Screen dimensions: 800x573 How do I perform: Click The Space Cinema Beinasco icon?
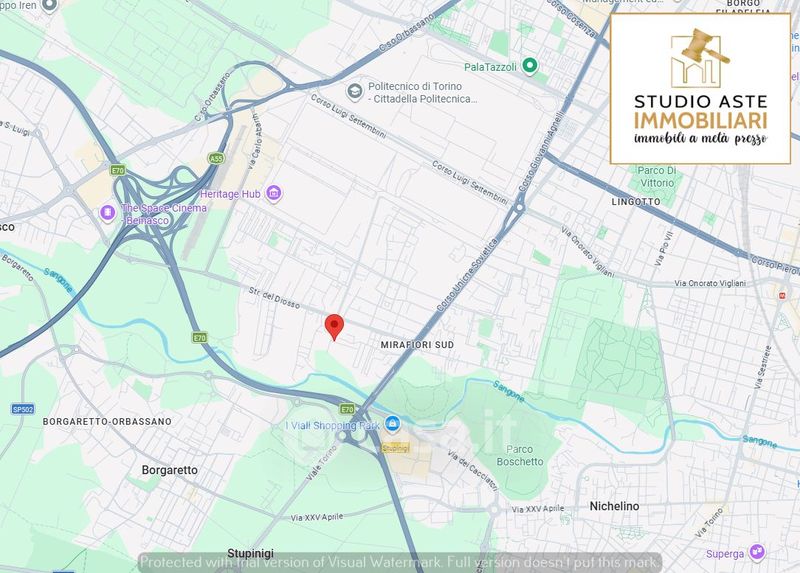pos(108,213)
